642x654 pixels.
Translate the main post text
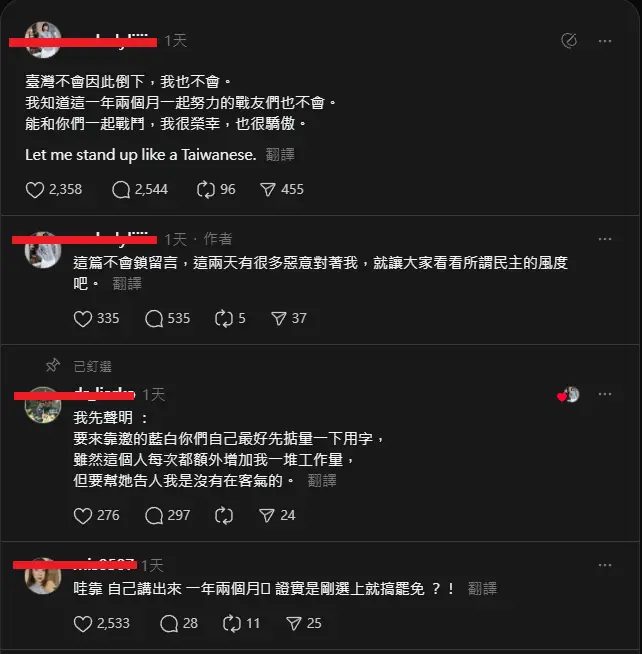pyautogui.click(x=280, y=155)
